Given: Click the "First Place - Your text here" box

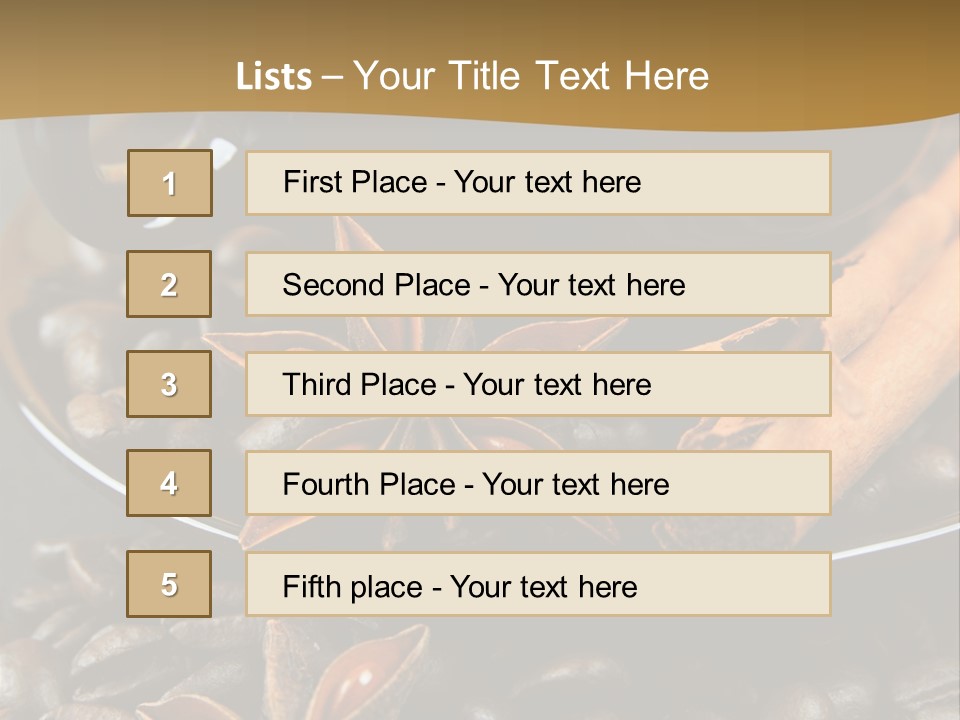Looking at the screenshot, I should 538,183.
